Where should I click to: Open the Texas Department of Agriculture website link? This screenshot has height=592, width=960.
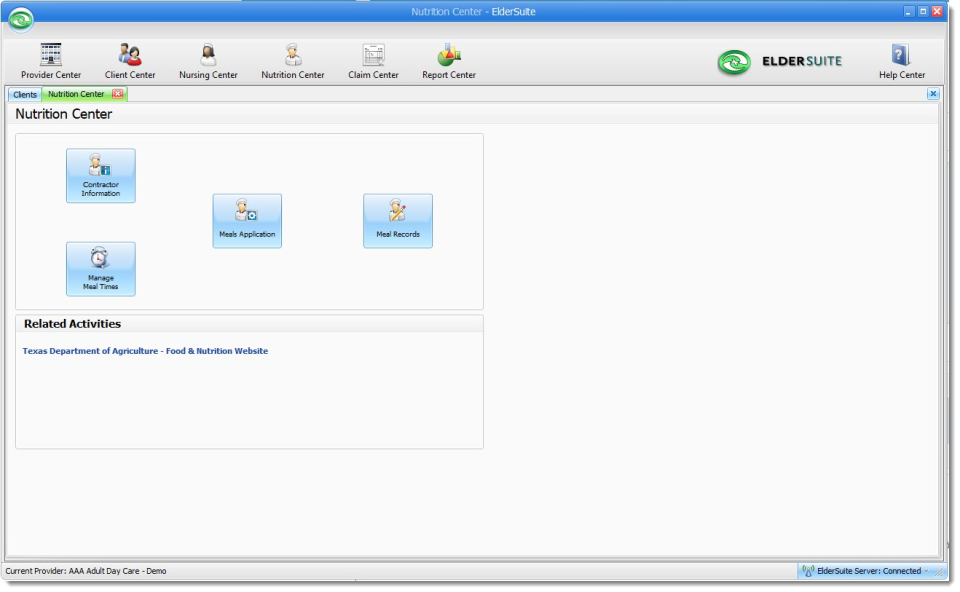pos(146,351)
